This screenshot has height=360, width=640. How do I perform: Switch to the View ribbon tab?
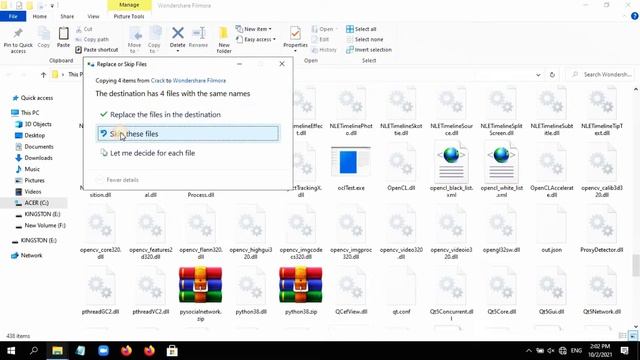93,16
